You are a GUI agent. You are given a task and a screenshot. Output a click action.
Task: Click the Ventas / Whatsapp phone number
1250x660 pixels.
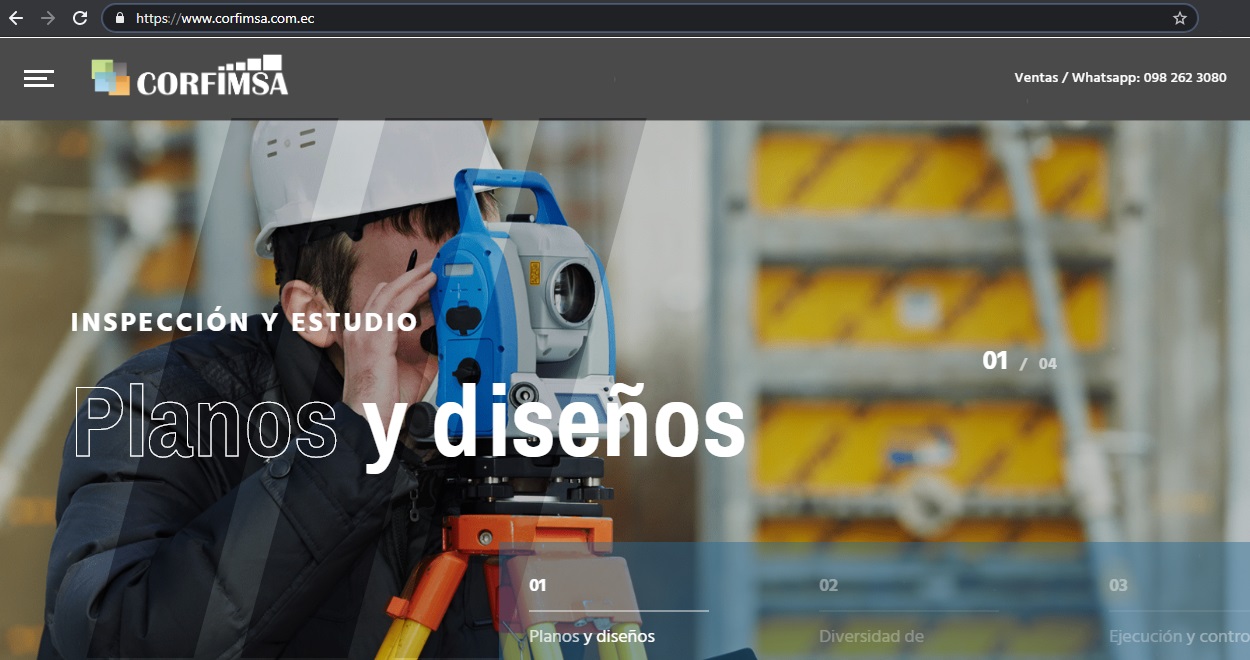pos(1120,77)
